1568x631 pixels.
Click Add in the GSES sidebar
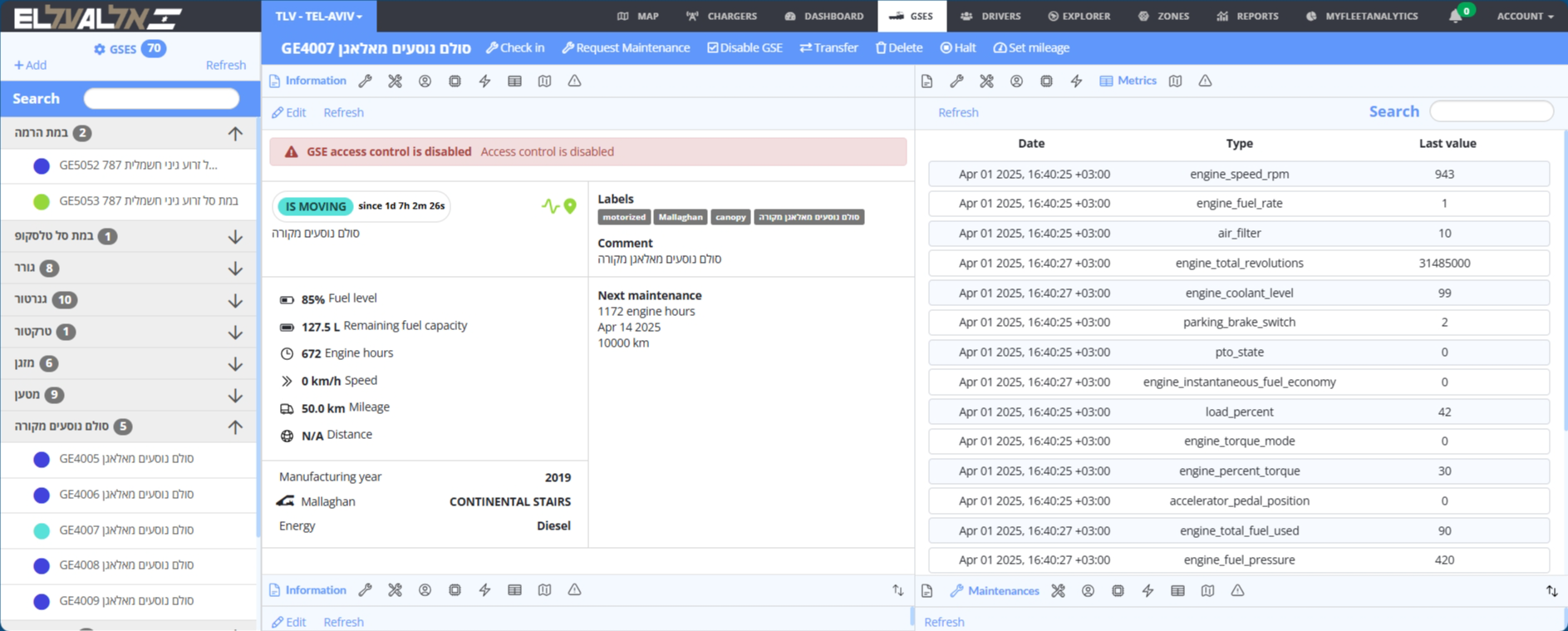click(31, 65)
